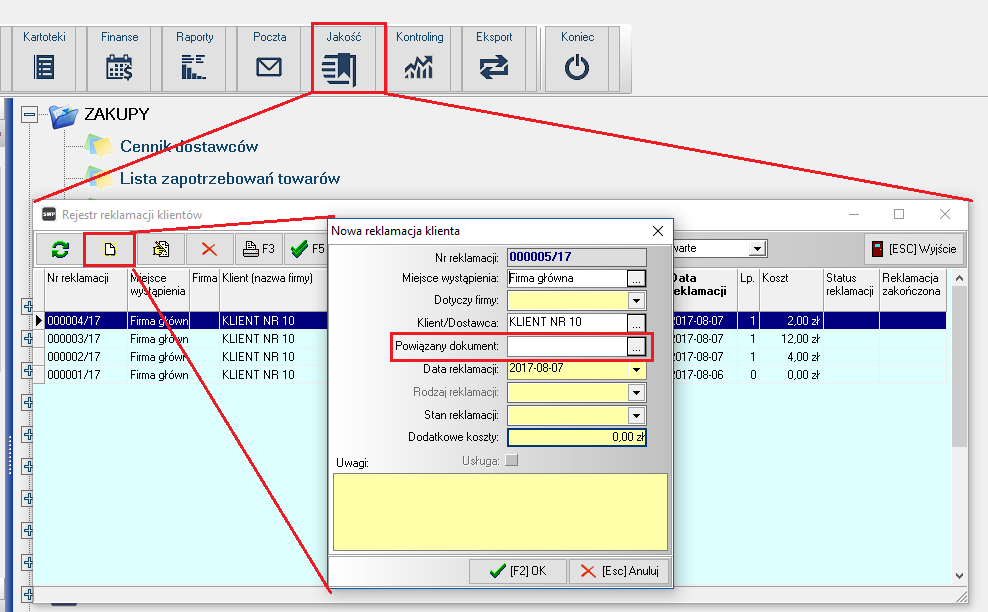The width and height of the screenshot is (988, 612).
Task: Click the Kontroling chart icon
Action: [419, 67]
